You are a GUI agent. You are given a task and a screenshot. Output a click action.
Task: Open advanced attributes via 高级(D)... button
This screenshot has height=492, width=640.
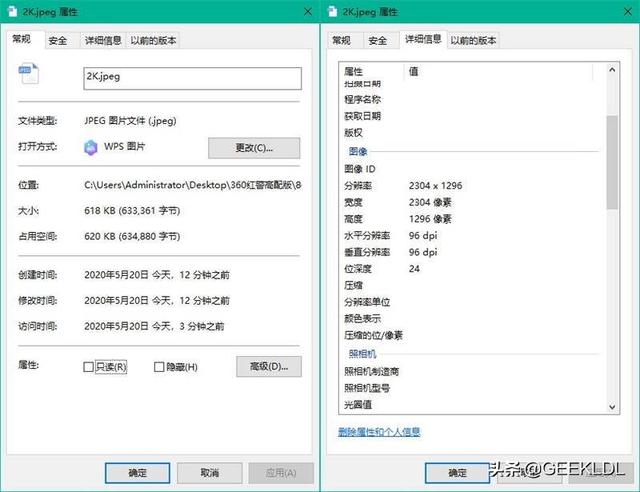coord(268,367)
